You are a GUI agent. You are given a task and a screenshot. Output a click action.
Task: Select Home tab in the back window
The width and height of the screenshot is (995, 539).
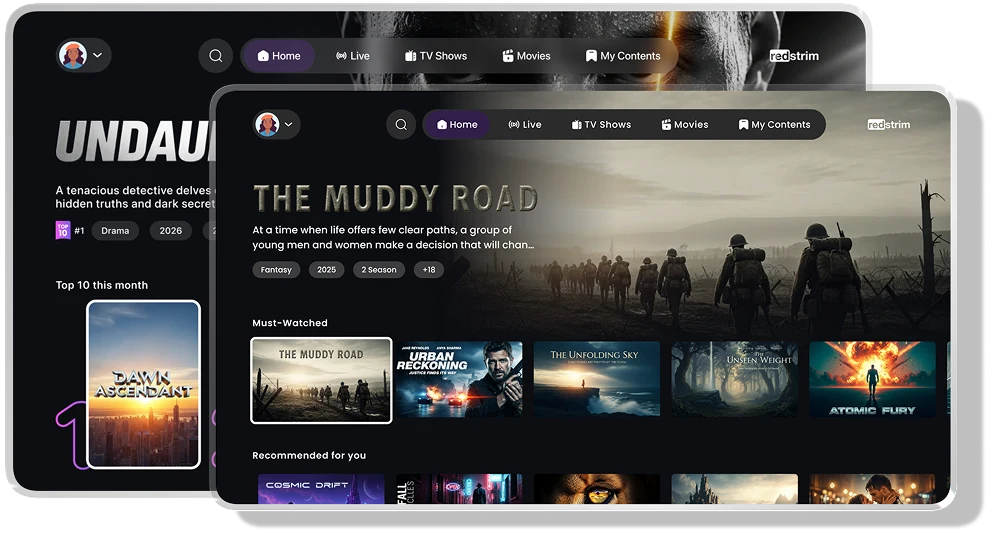[279, 56]
